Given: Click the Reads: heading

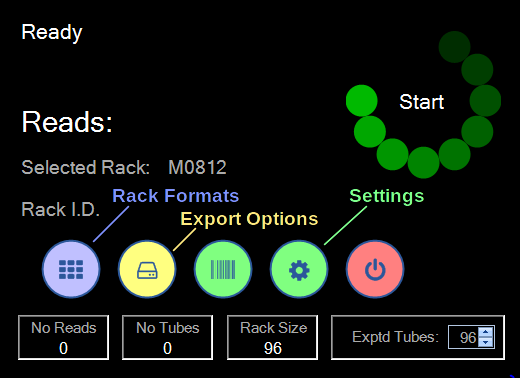Looking at the screenshot, I should coord(67,122).
